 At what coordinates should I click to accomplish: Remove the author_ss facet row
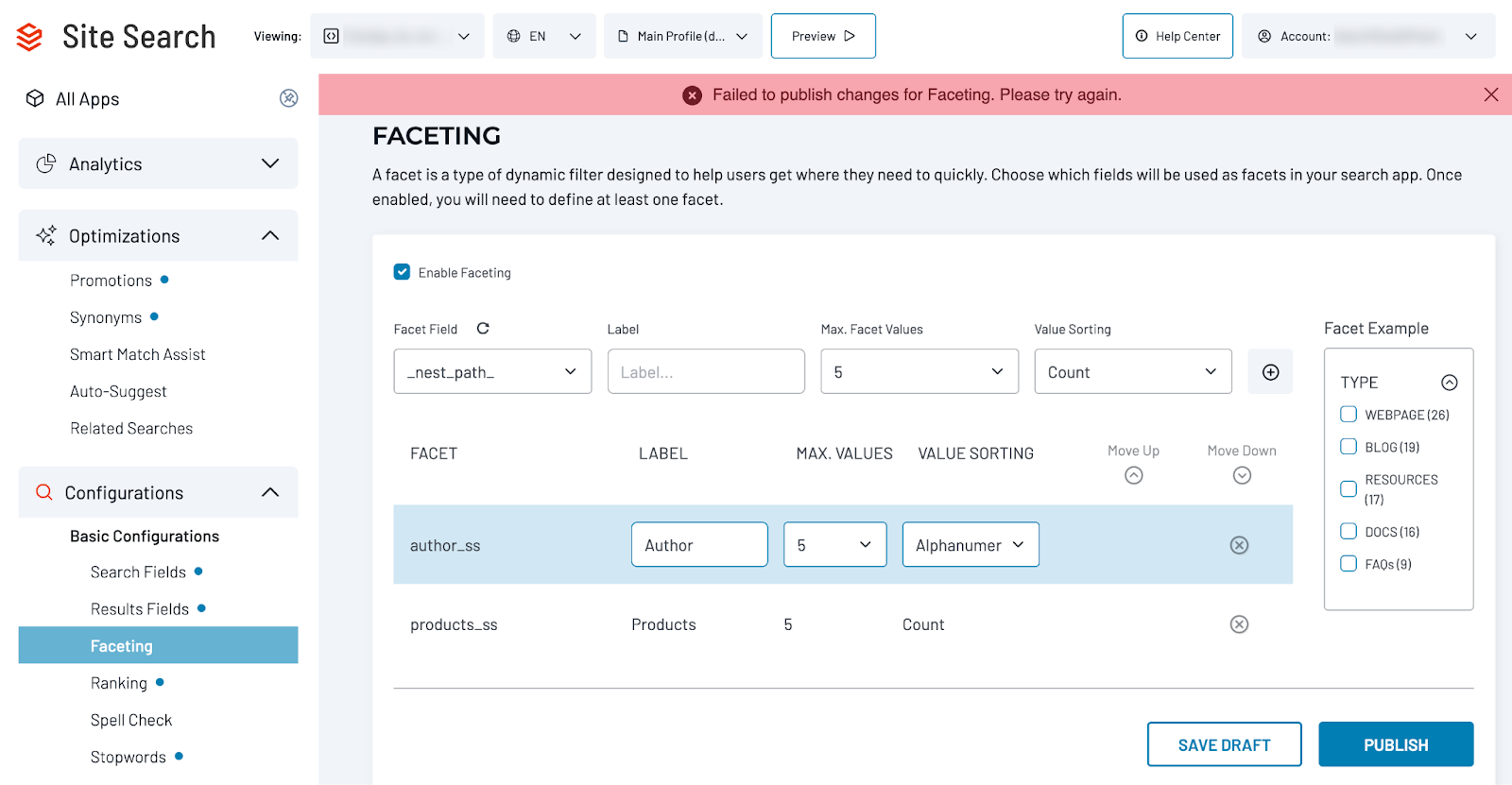(x=1239, y=545)
